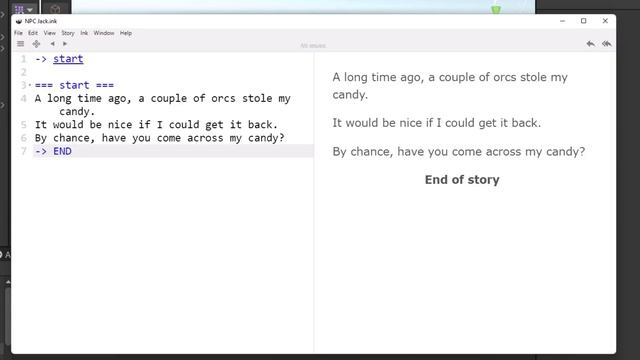Close the Inky window
Screen dimensions: 640x360
pos(605,21)
